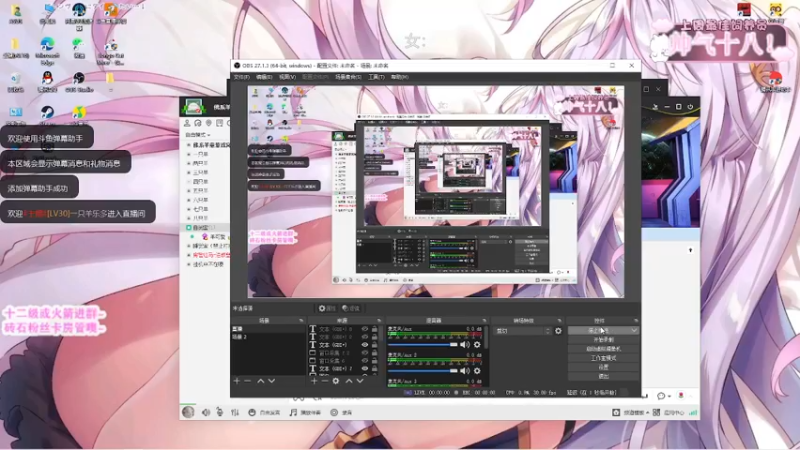Open the 编辑(E) menu in OBS
This screenshot has width=800, height=450.
coord(264,77)
